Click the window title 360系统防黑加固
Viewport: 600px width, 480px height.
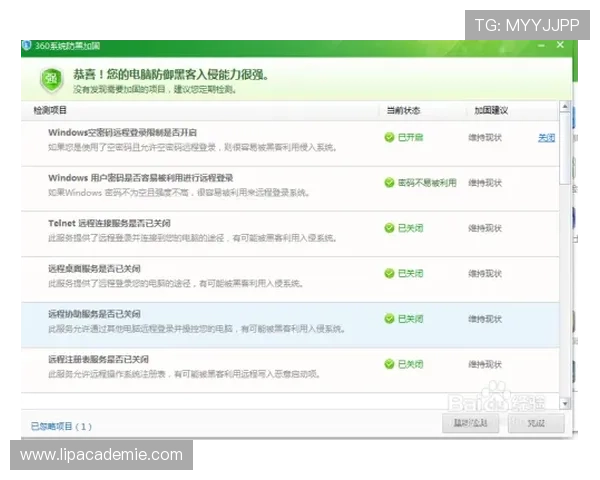point(67,46)
